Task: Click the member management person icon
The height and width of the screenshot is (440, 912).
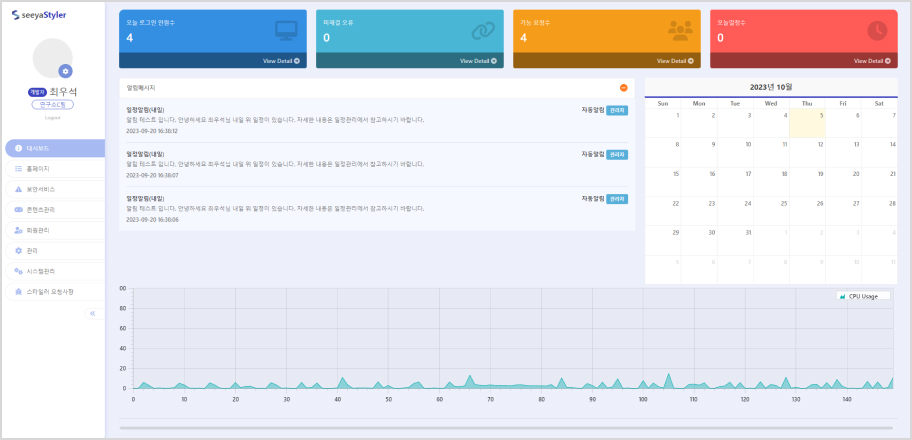Action: pyautogui.click(x=19, y=230)
